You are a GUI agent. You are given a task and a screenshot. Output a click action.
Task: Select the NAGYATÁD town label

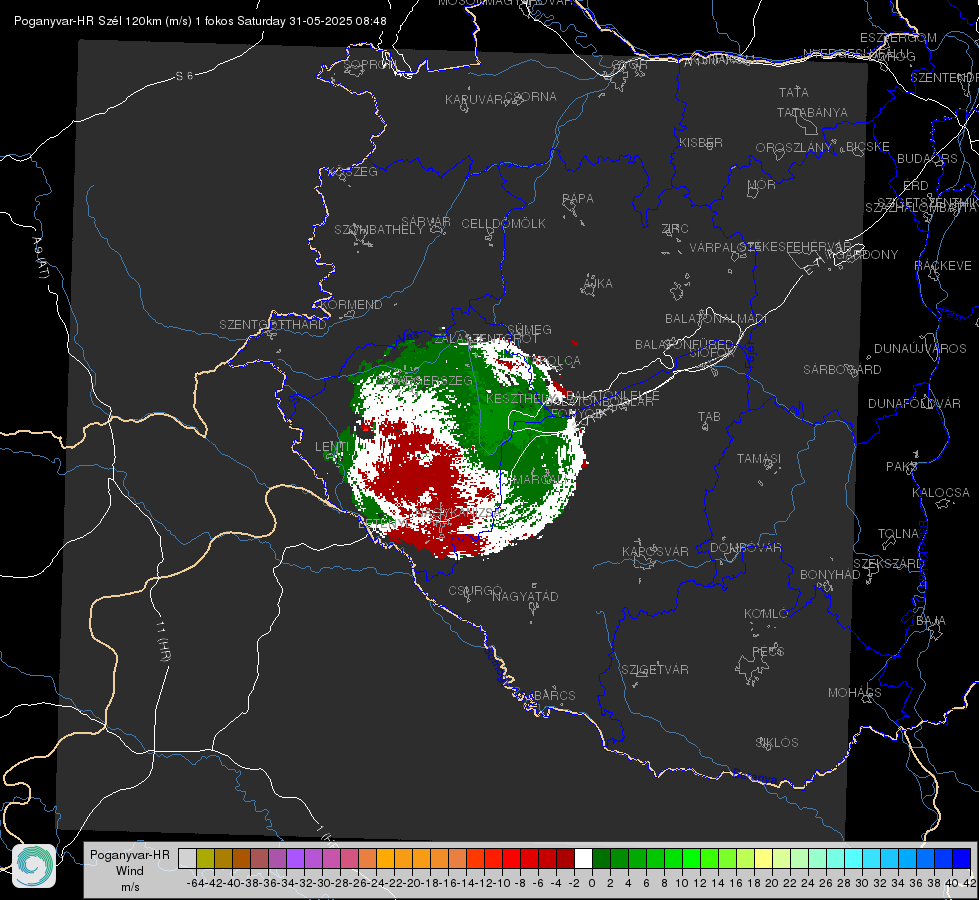tap(525, 596)
